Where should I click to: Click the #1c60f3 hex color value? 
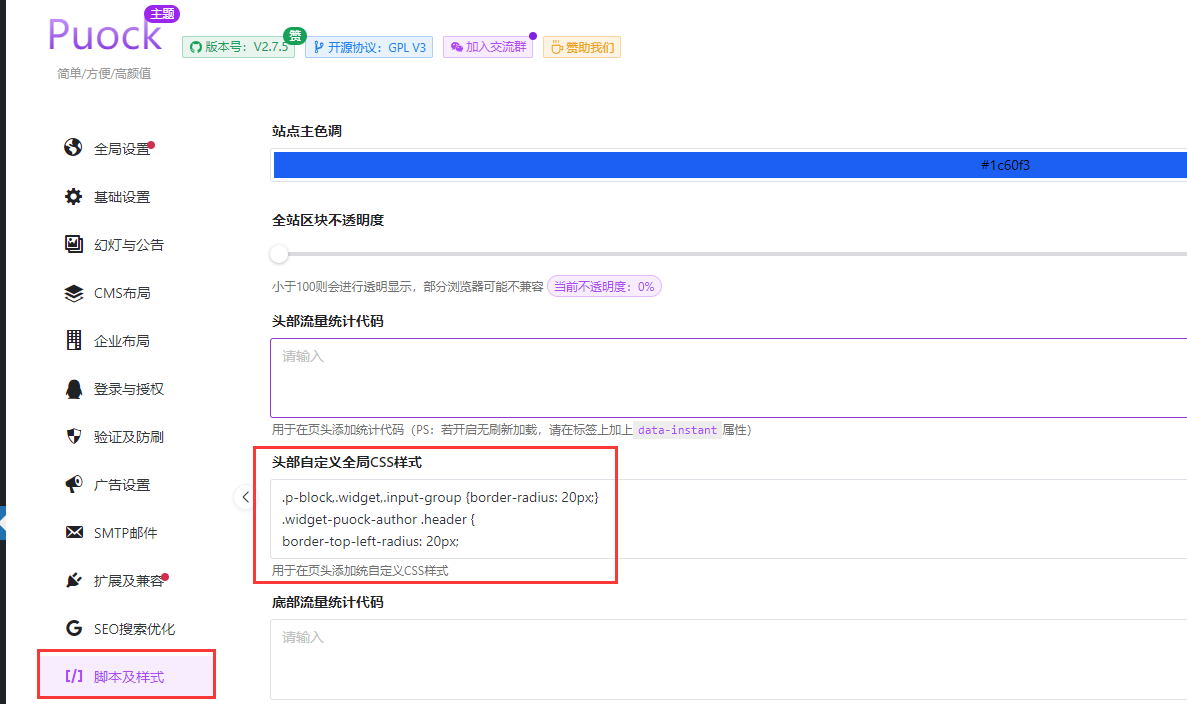(x=1005, y=165)
